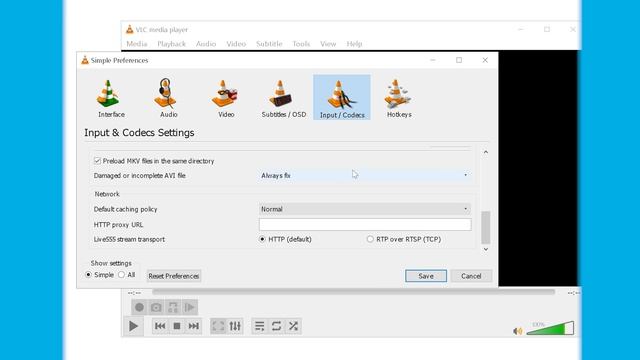Open the Video menu in menu bar

pos(236,44)
